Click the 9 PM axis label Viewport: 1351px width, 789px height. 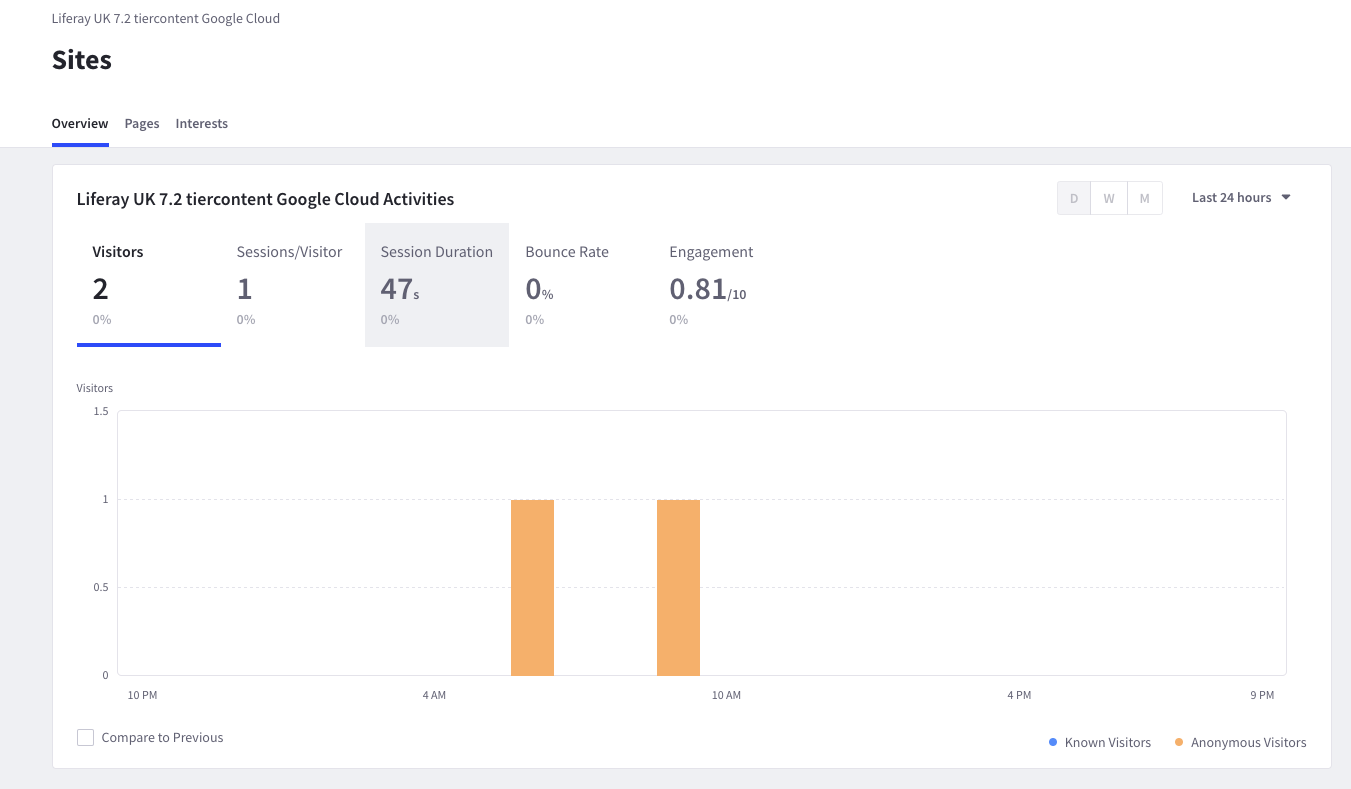[x=1262, y=695]
